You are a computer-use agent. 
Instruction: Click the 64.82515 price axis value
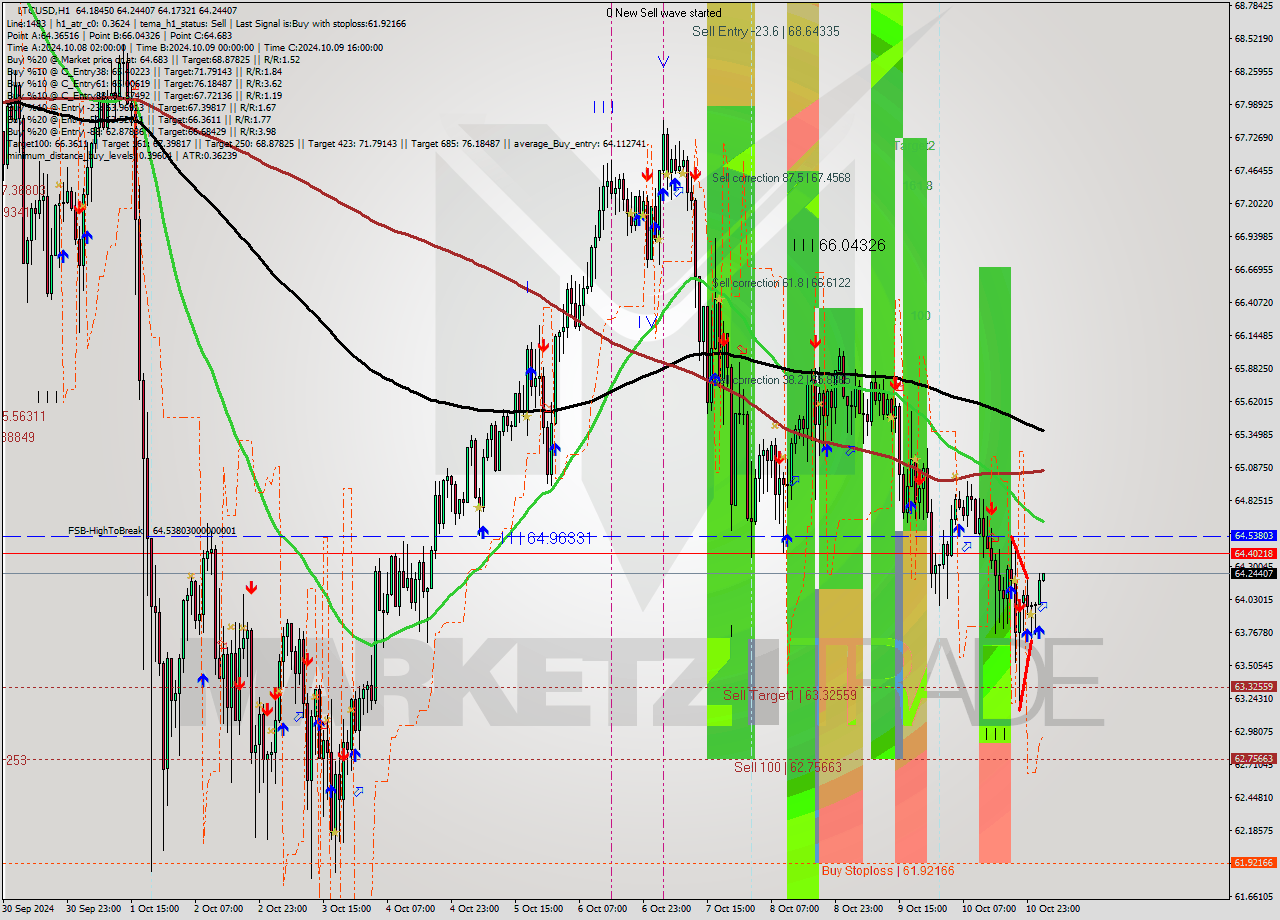(x=1253, y=501)
